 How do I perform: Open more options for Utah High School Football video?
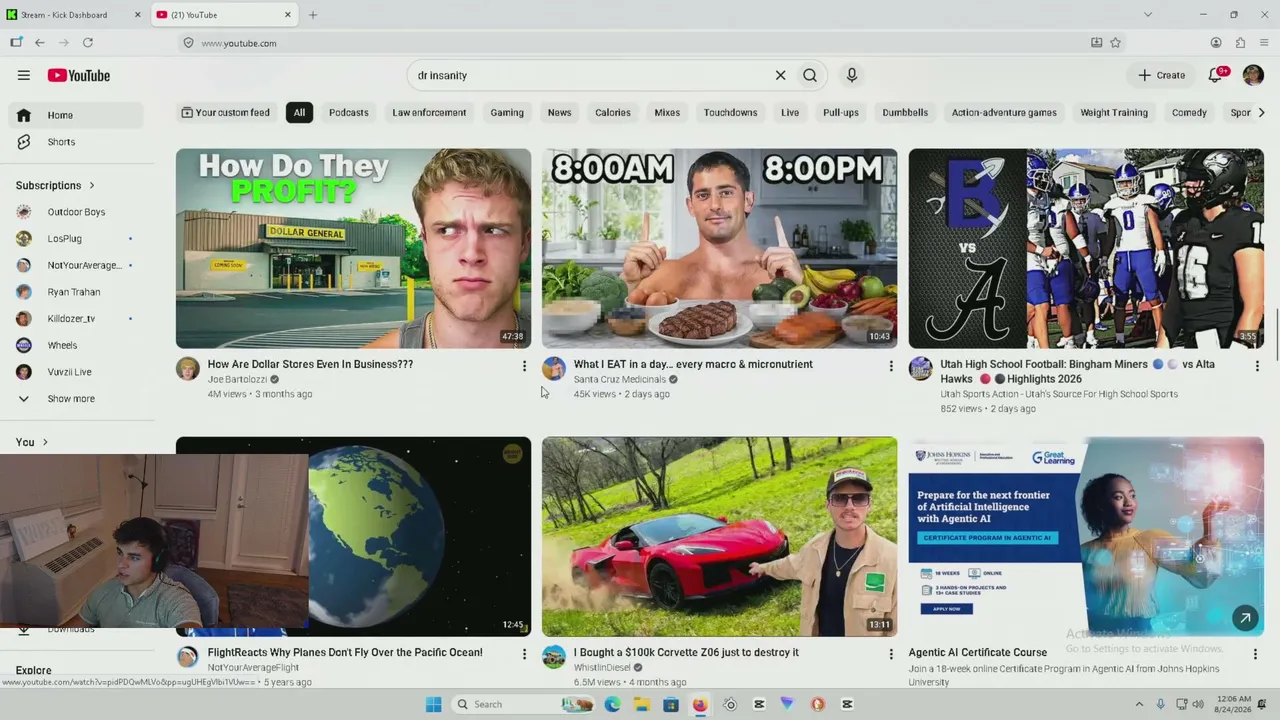tap(1257, 366)
